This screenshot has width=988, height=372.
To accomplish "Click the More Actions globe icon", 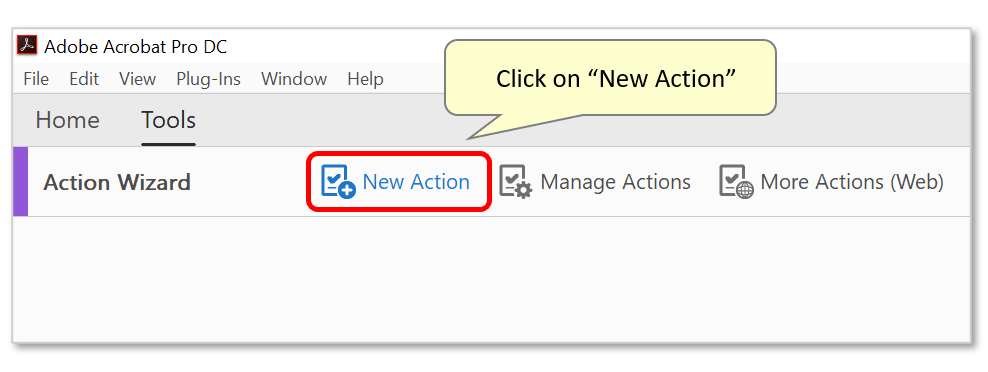I will (x=736, y=182).
